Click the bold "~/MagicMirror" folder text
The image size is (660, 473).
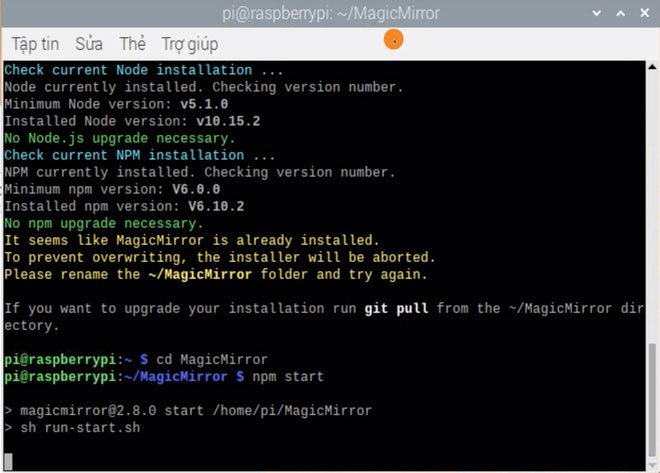tap(200, 275)
